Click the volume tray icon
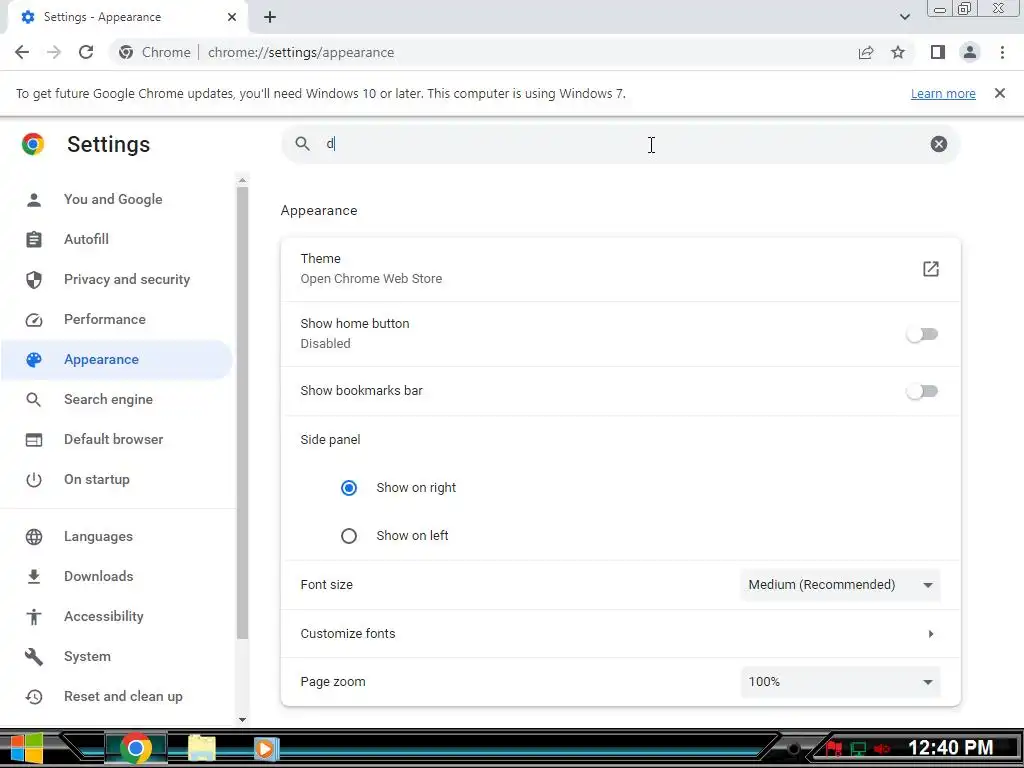Image resolution: width=1024 pixels, height=768 pixels. click(x=882, y=748)
